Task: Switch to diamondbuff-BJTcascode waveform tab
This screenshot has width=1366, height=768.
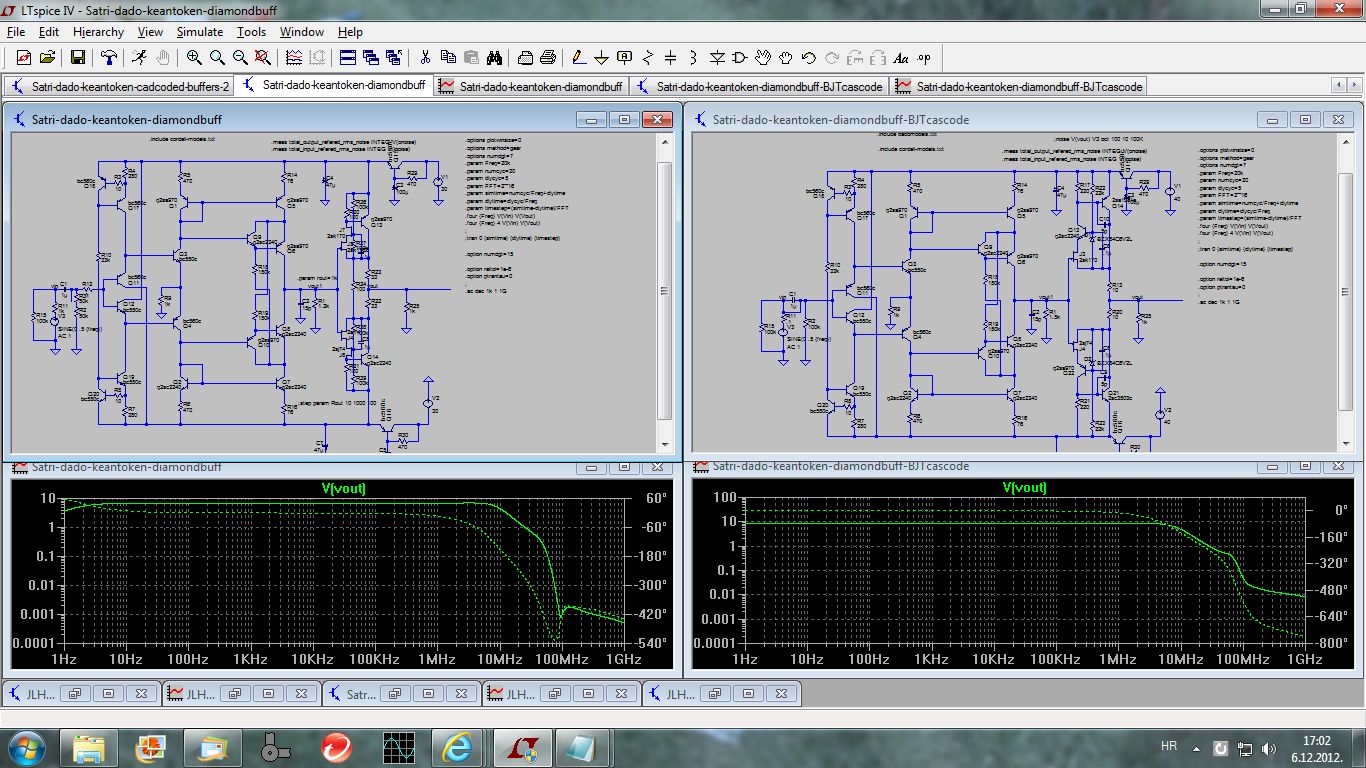Action: [x=1020, y=86]
